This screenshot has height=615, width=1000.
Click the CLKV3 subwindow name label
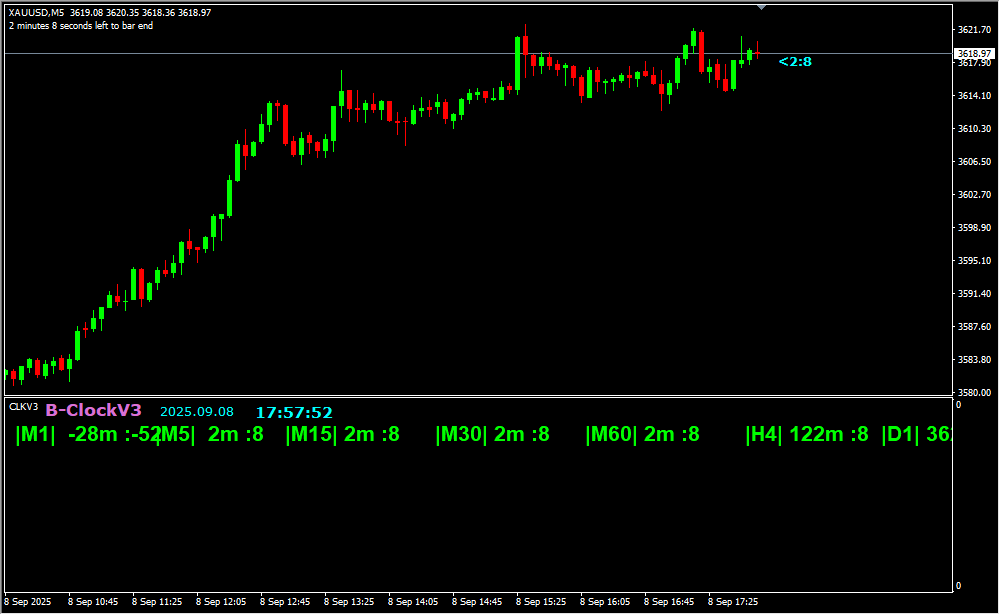23,407
